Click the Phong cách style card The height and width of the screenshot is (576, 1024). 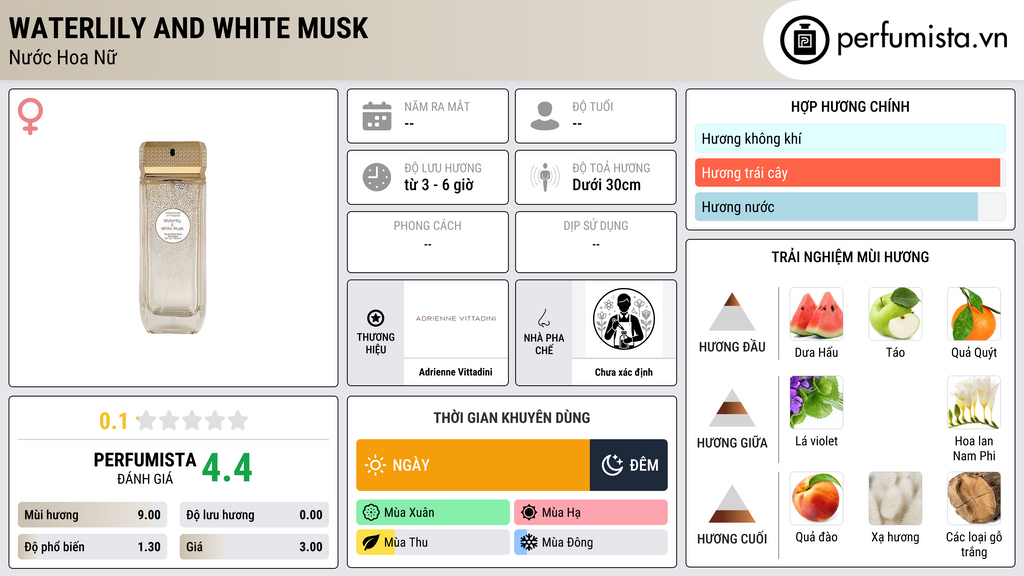point(428,242)
